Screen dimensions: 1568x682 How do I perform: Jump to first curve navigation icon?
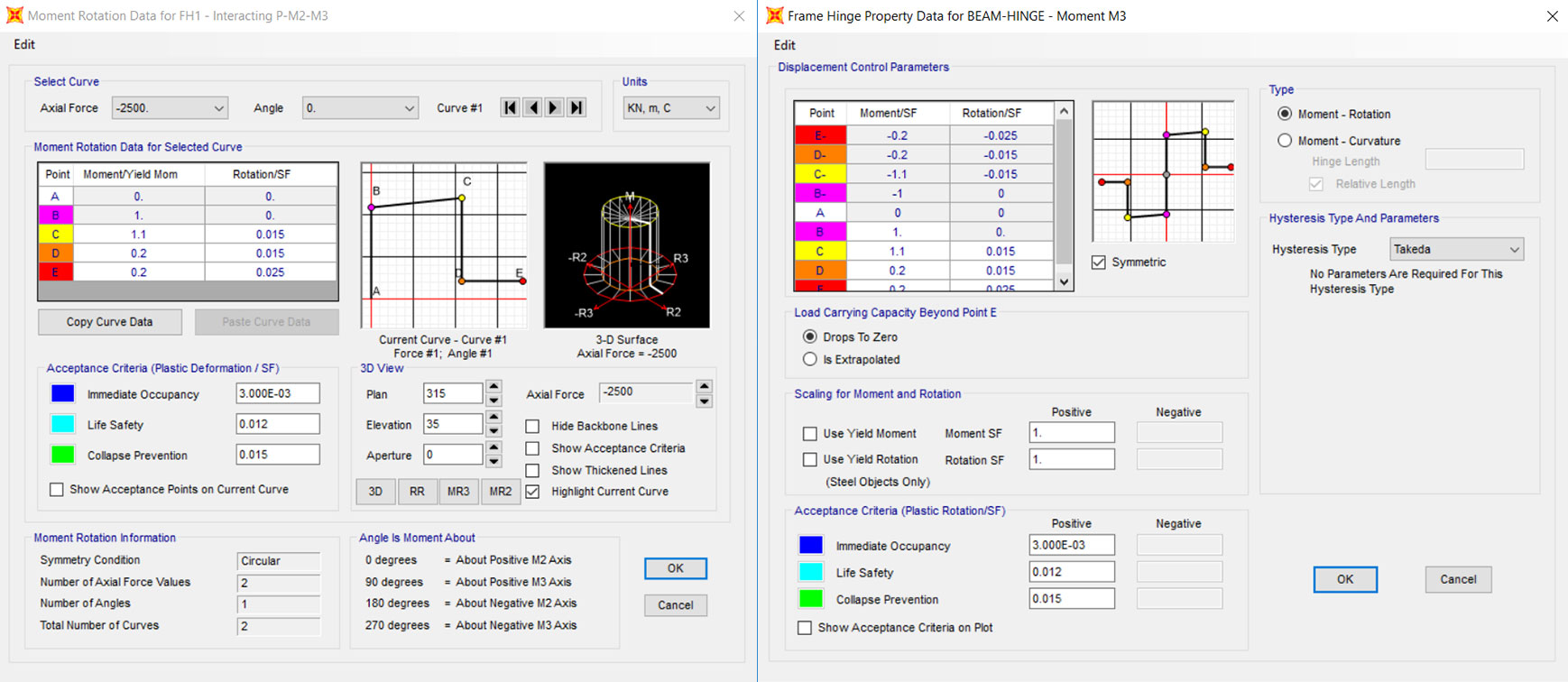coord(511,107)
